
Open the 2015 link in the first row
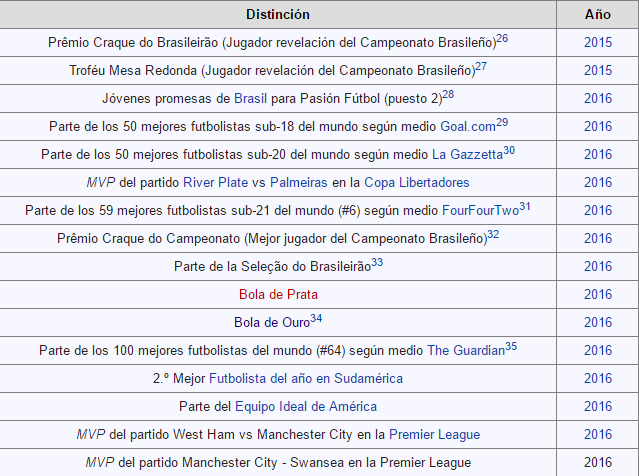[598, 43]
